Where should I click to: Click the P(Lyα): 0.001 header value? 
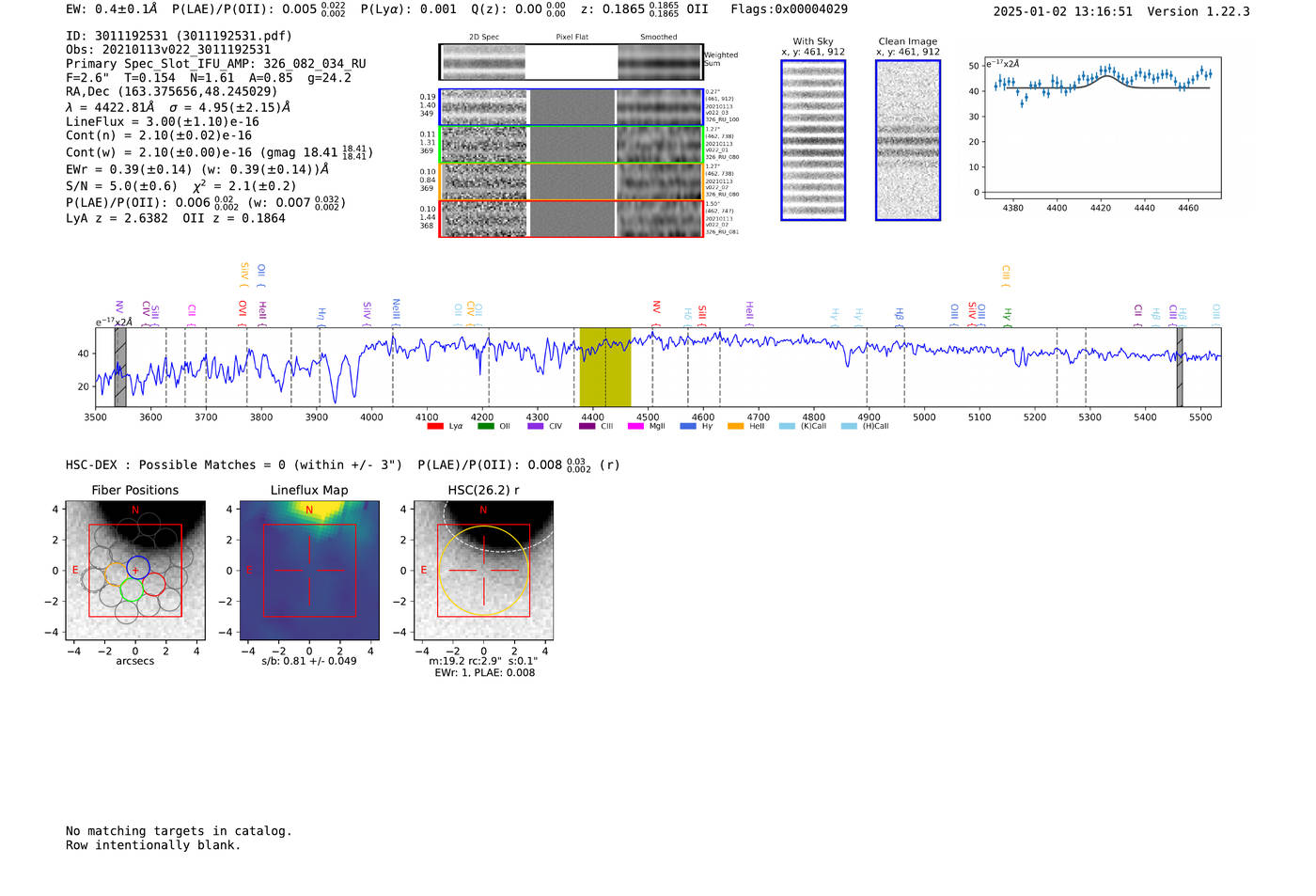(408, 8)
